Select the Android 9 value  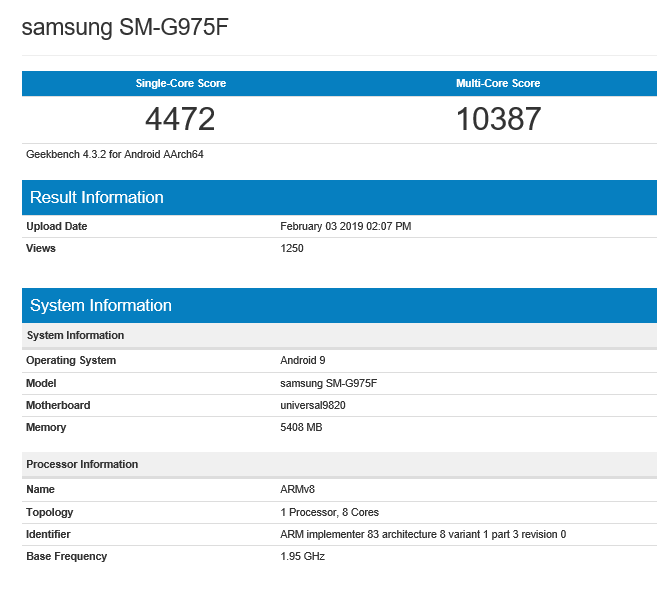[x=303, y=360]
